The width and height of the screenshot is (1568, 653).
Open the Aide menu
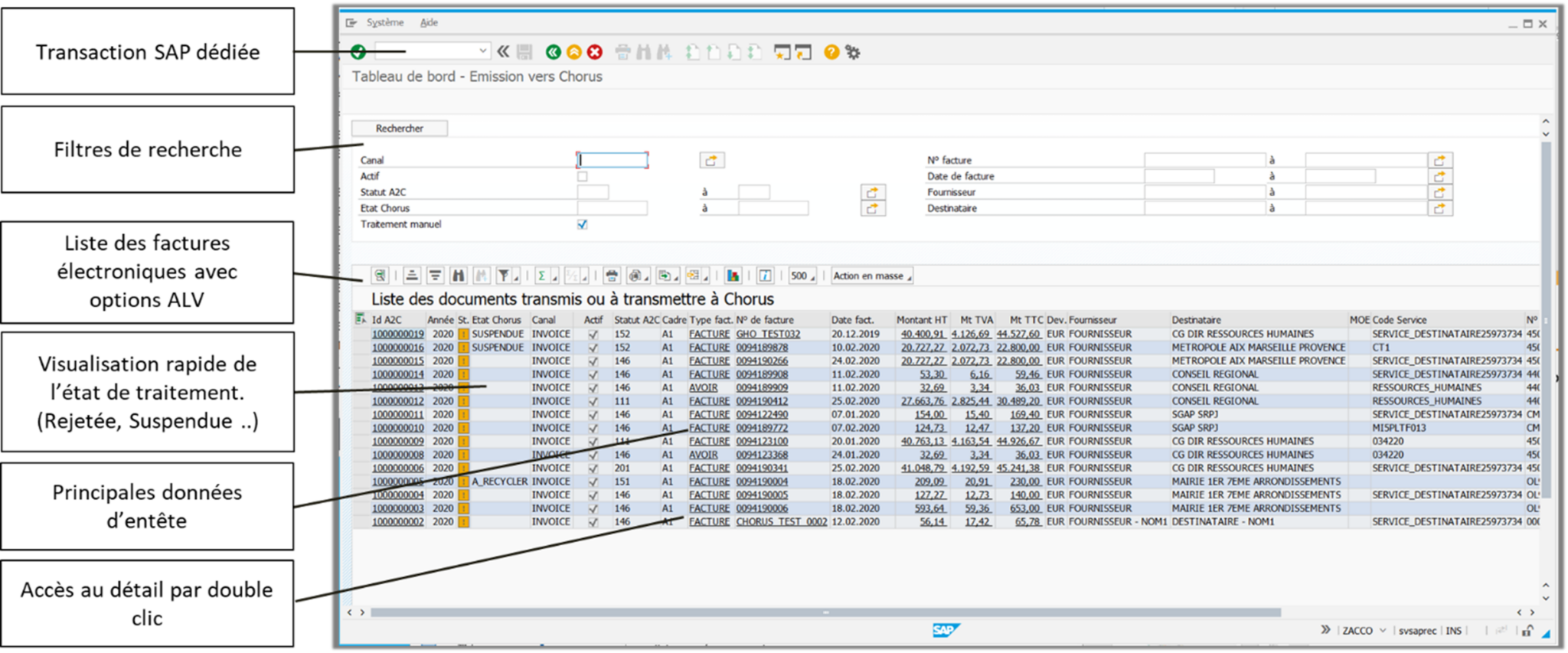coord(429,23)
